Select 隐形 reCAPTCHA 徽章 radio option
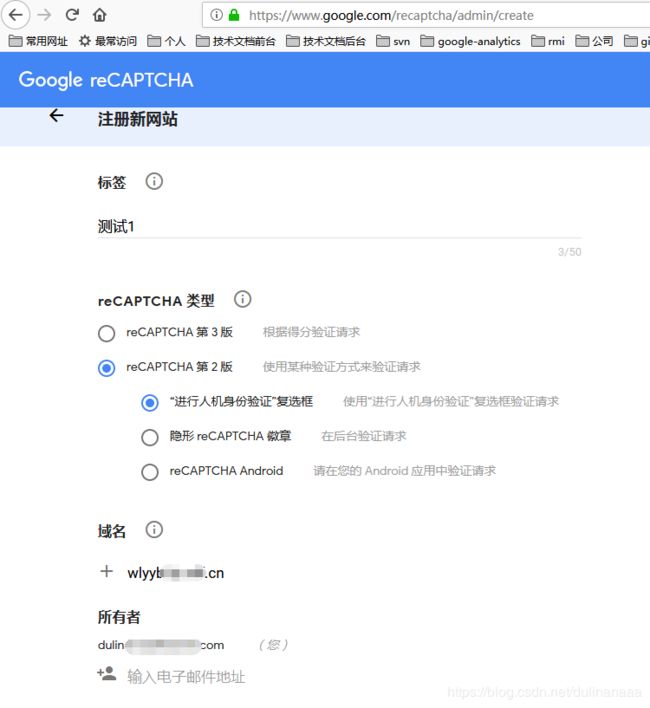650x708 pixels. [x=150, y=437]
